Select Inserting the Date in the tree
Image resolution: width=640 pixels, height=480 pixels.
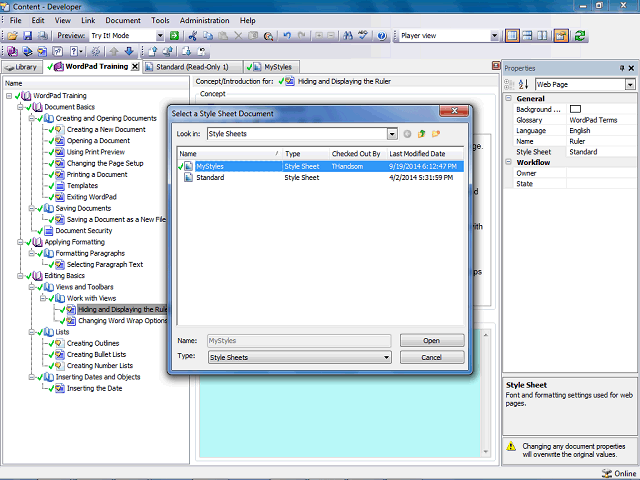click(x=94, y=389)
